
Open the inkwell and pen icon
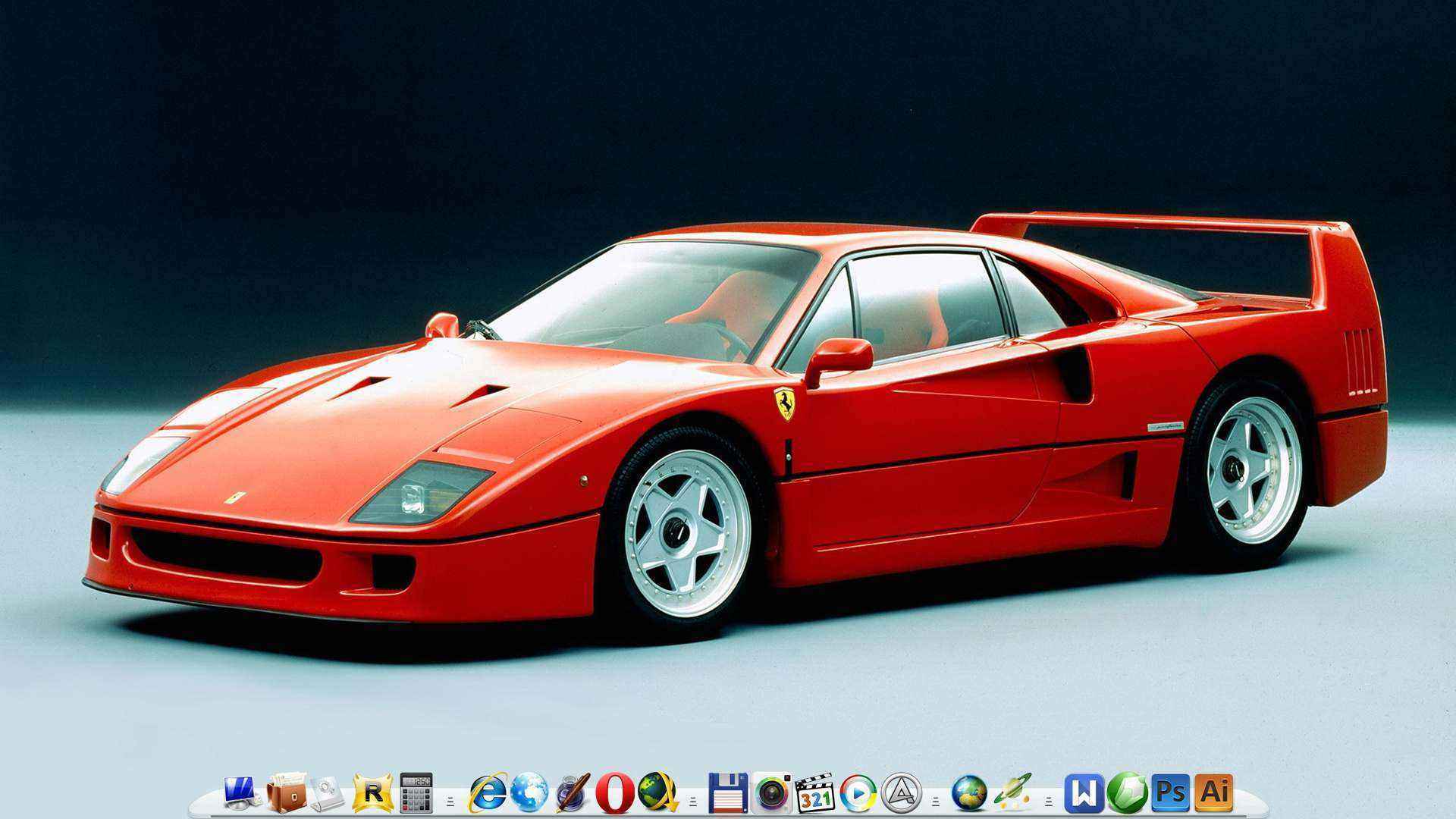click(573, 793)
